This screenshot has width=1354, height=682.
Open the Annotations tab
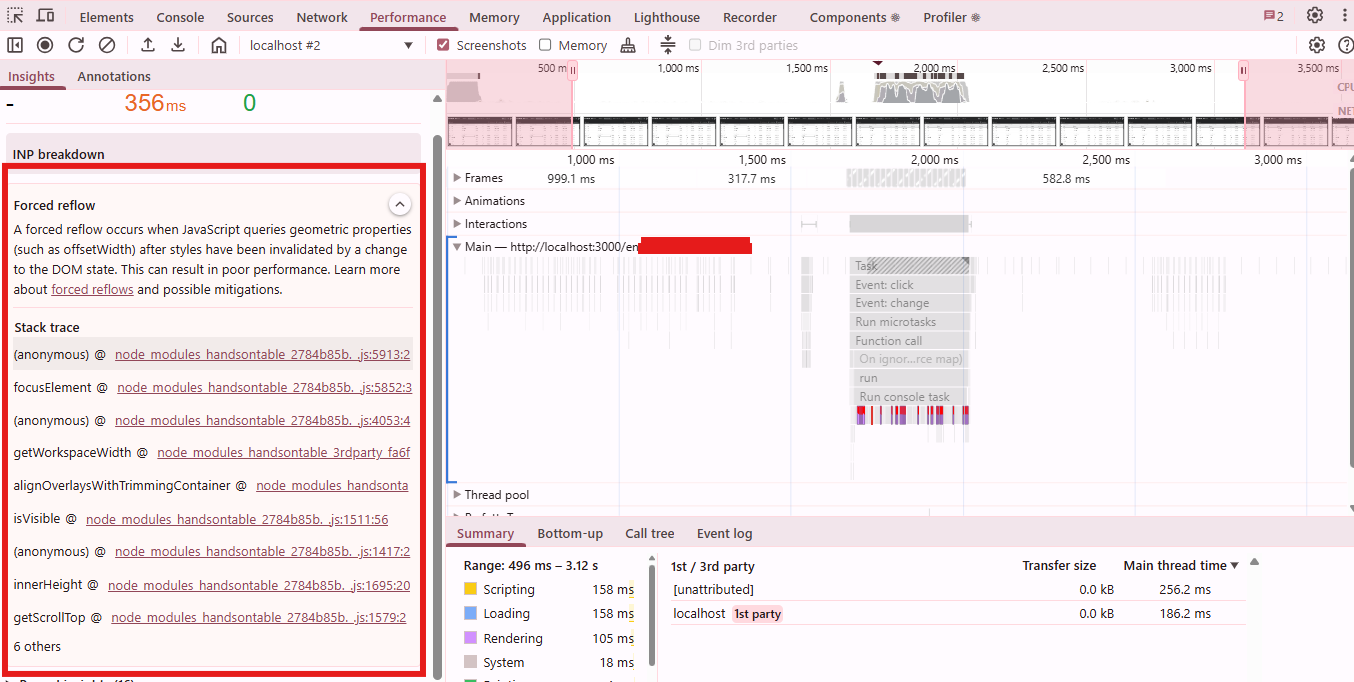coord(113,76)
